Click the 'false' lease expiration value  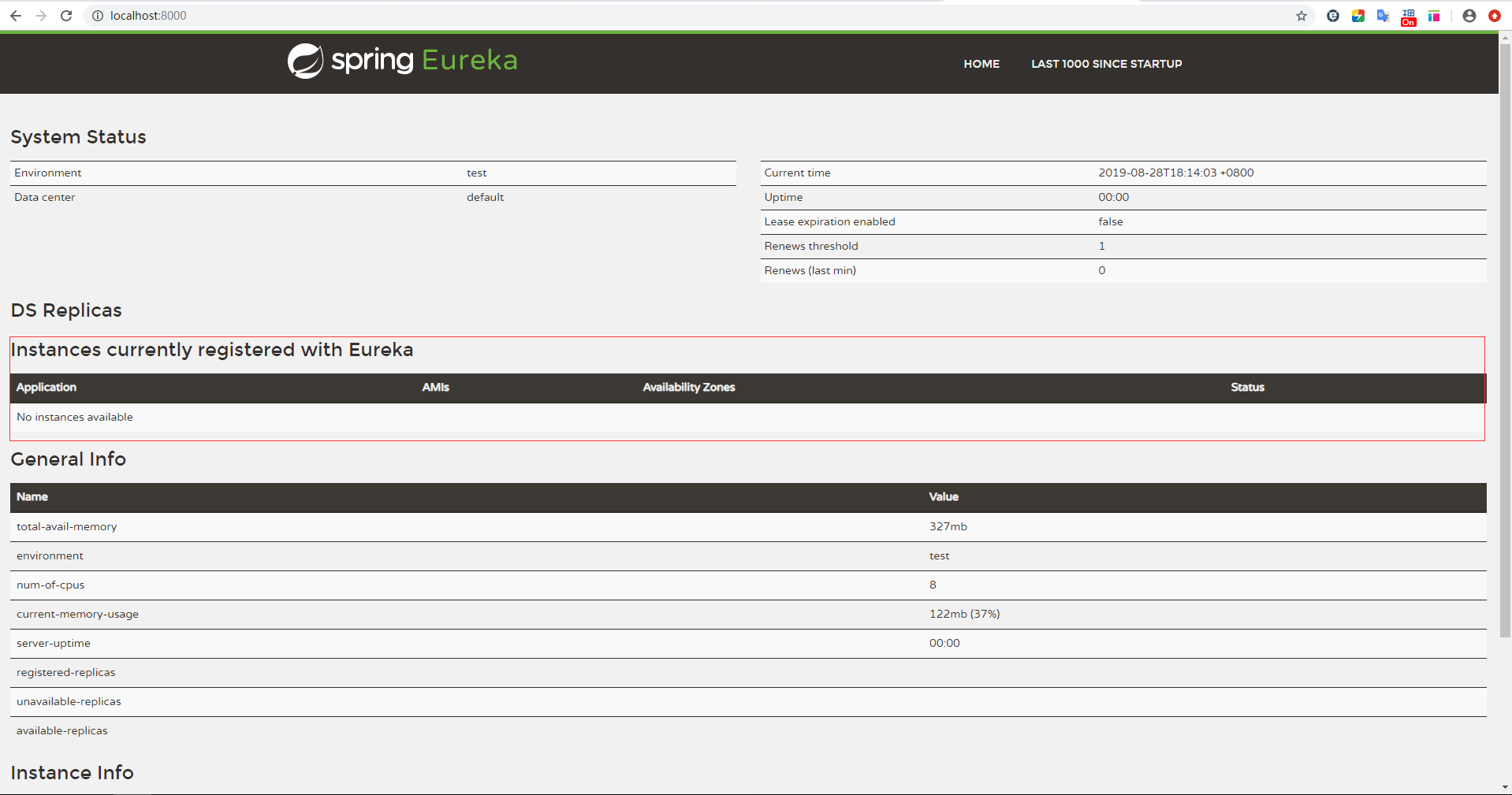point(1111,221)
